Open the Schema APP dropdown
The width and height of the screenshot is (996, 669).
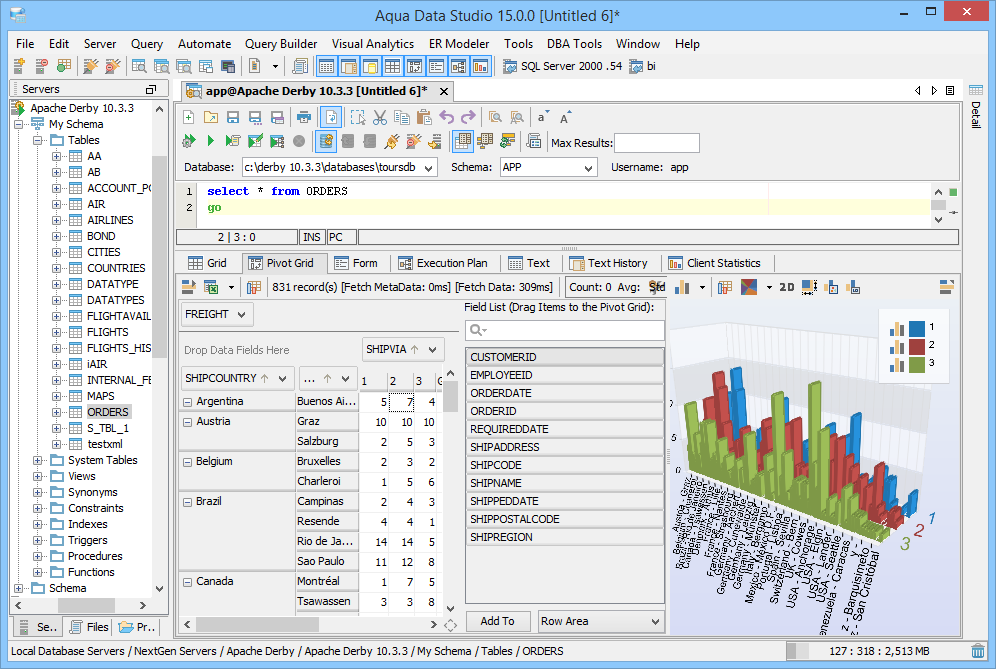coord(588,168)
